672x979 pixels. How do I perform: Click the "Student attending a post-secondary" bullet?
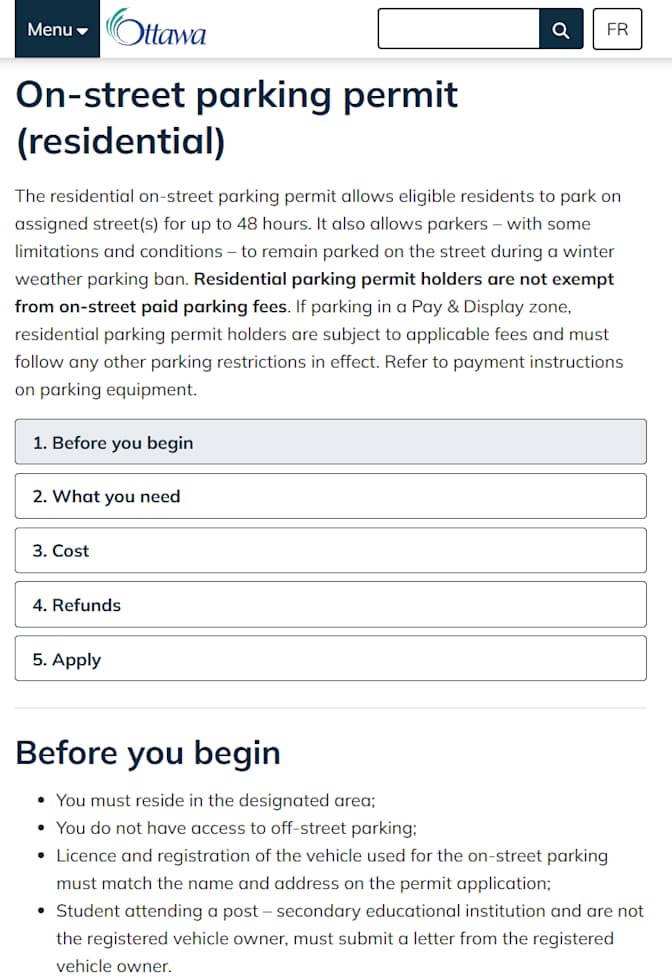coord(350,938)
